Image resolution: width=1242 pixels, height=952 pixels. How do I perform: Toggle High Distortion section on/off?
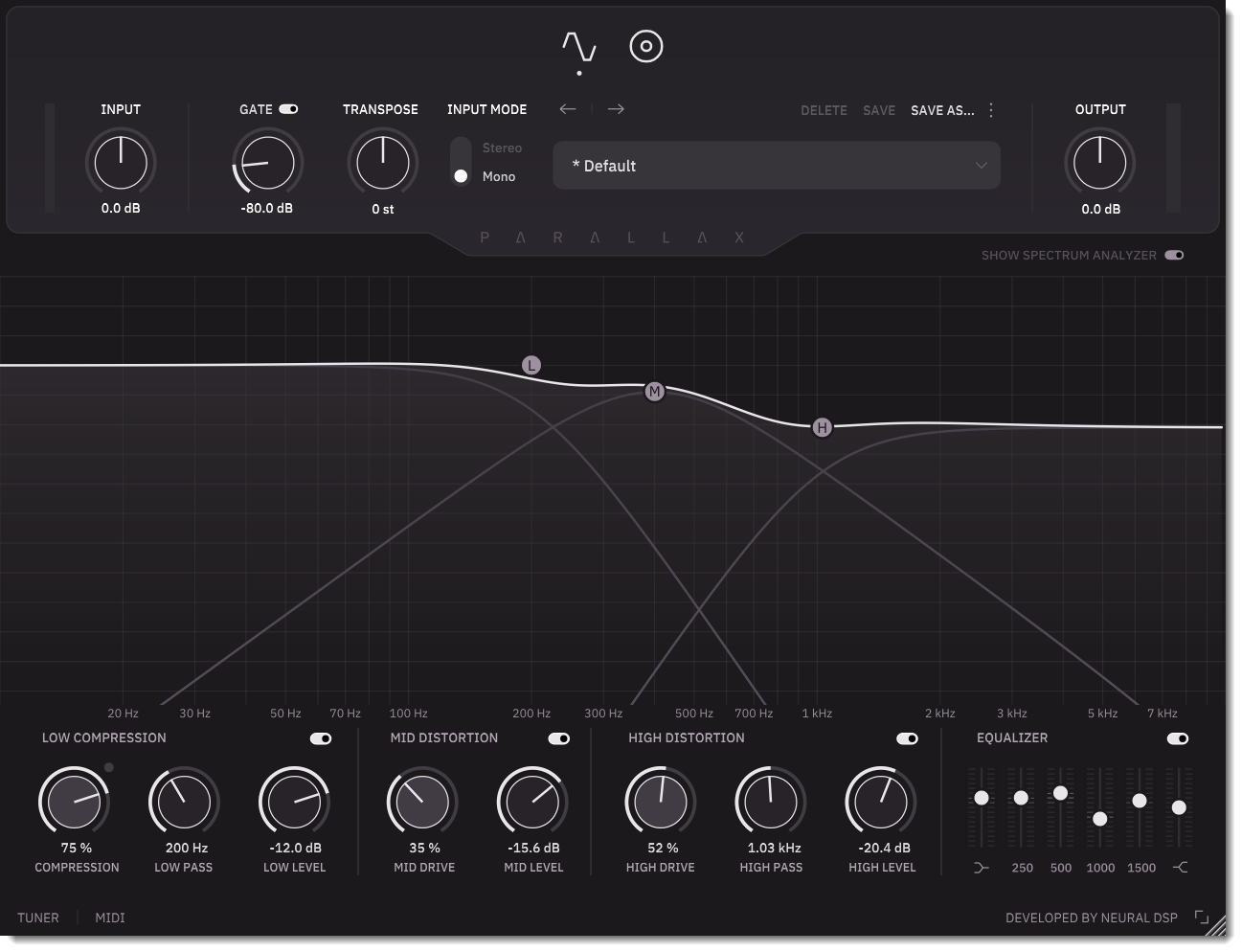pyautogui.click(x=907, y=738)
